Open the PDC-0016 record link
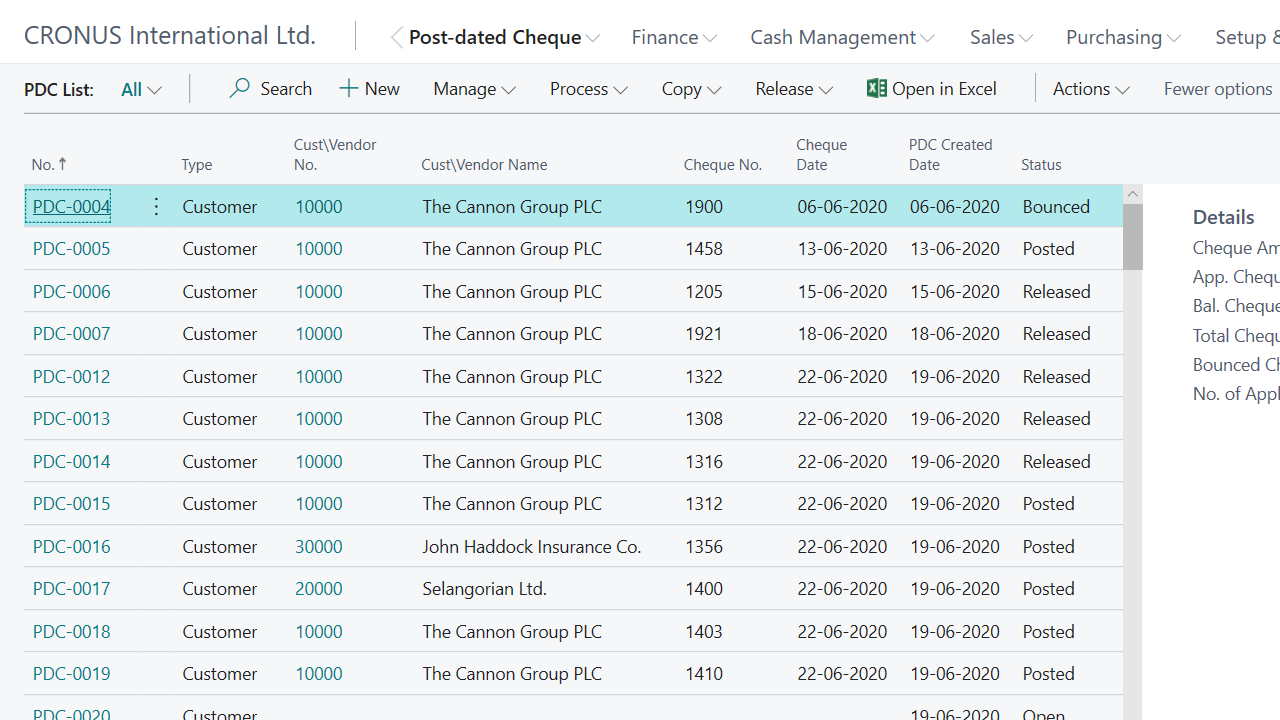 (x=72, y=547)
